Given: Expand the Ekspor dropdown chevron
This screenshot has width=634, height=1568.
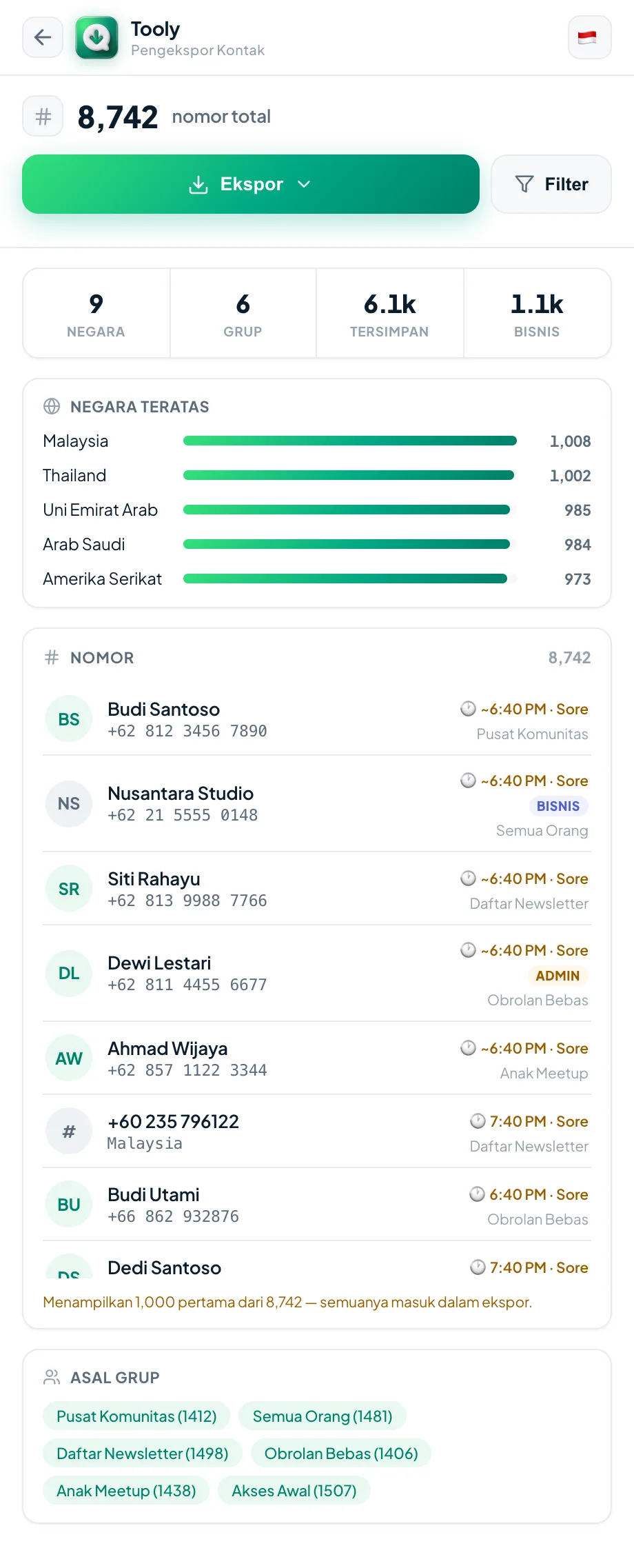Looking at the screenshot, I should [304, 184].
